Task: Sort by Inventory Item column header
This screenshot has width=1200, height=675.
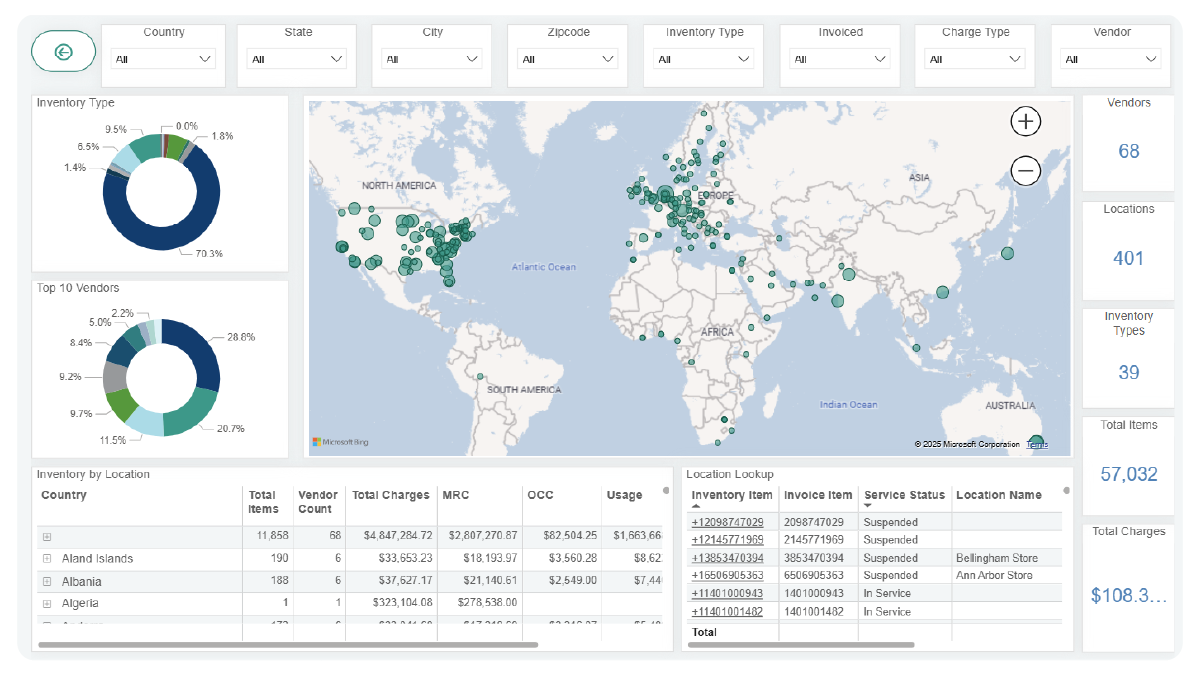Action: 732,495
